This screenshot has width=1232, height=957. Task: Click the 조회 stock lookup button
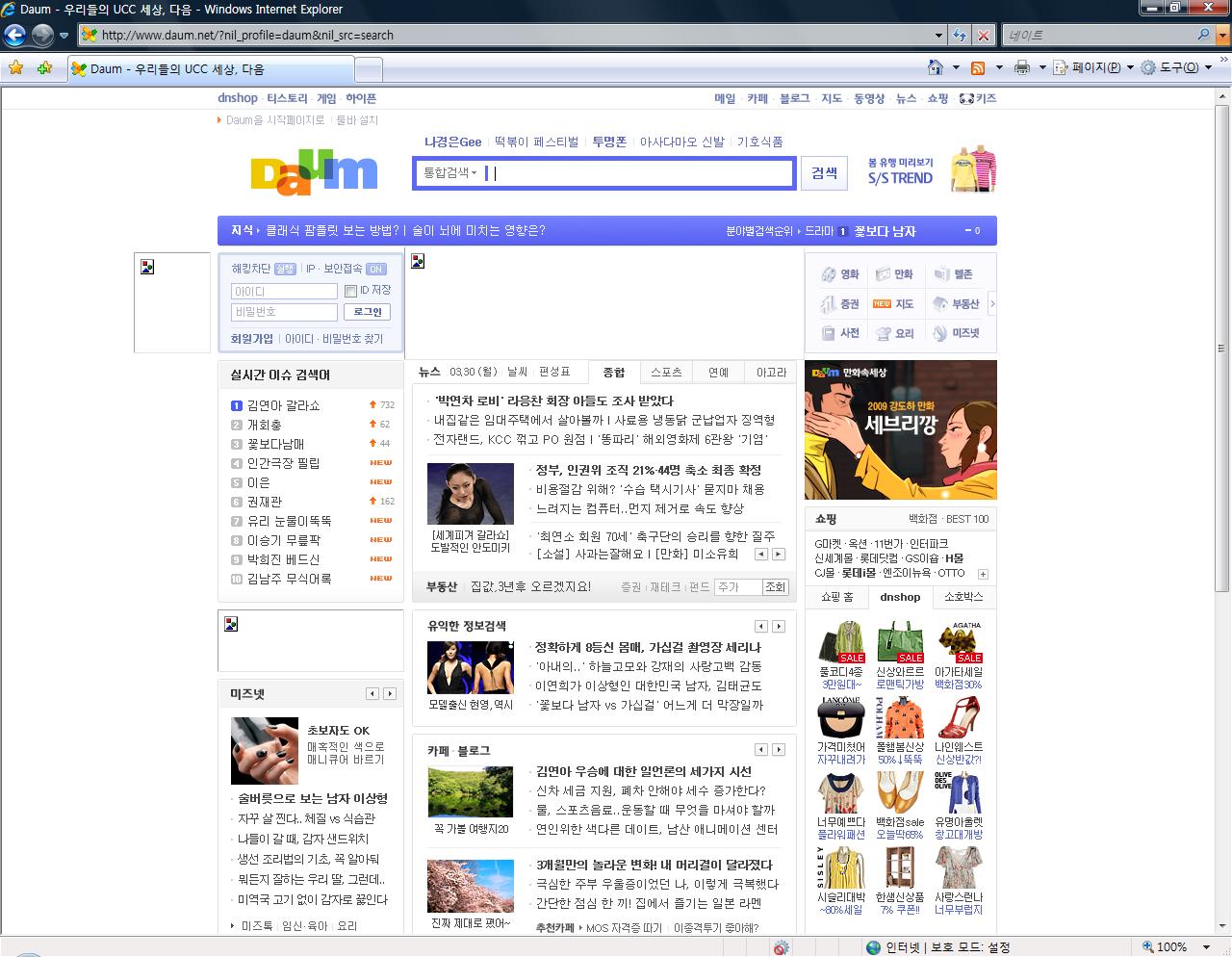tap(775, 586)
